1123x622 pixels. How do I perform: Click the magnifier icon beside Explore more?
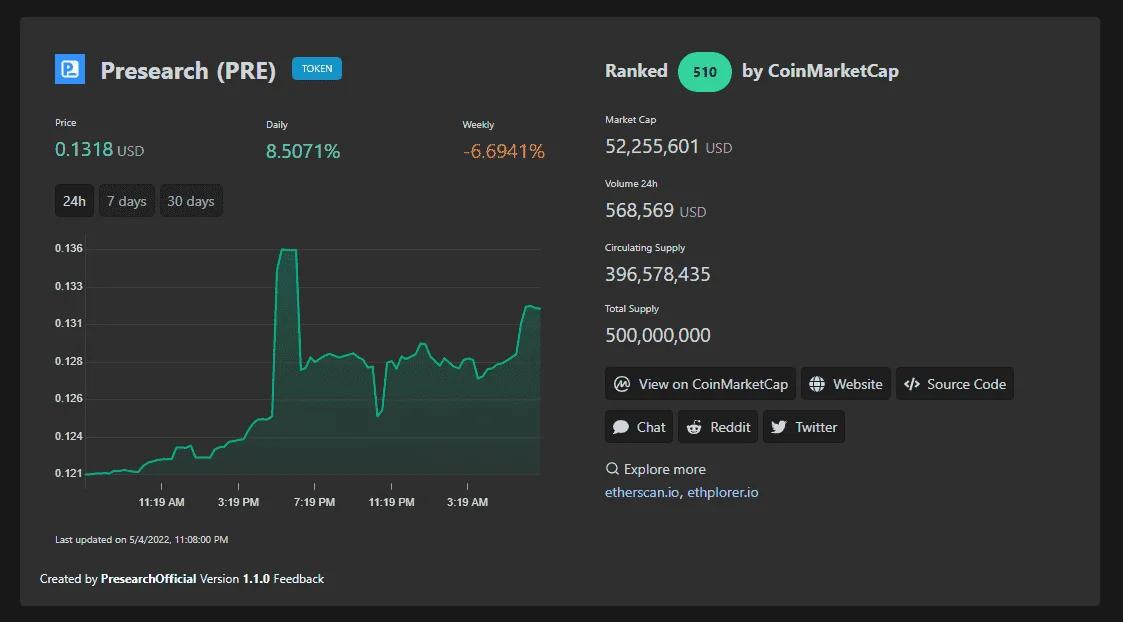612,469
